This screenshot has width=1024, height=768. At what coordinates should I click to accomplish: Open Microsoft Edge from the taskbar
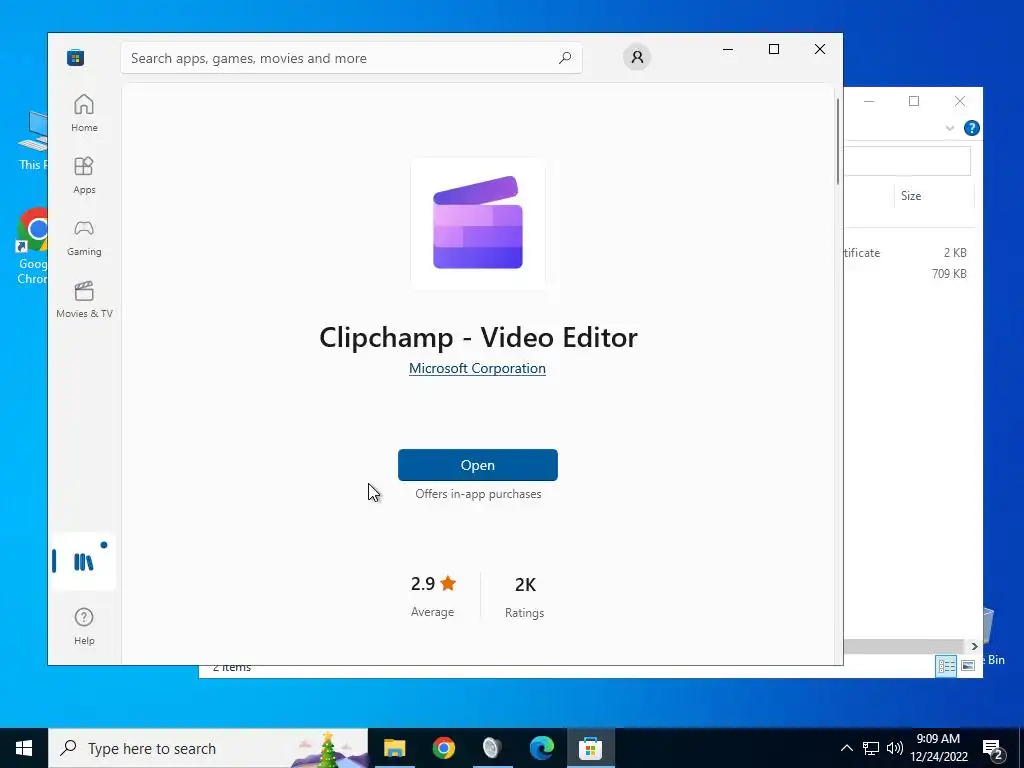pos(541,748)
